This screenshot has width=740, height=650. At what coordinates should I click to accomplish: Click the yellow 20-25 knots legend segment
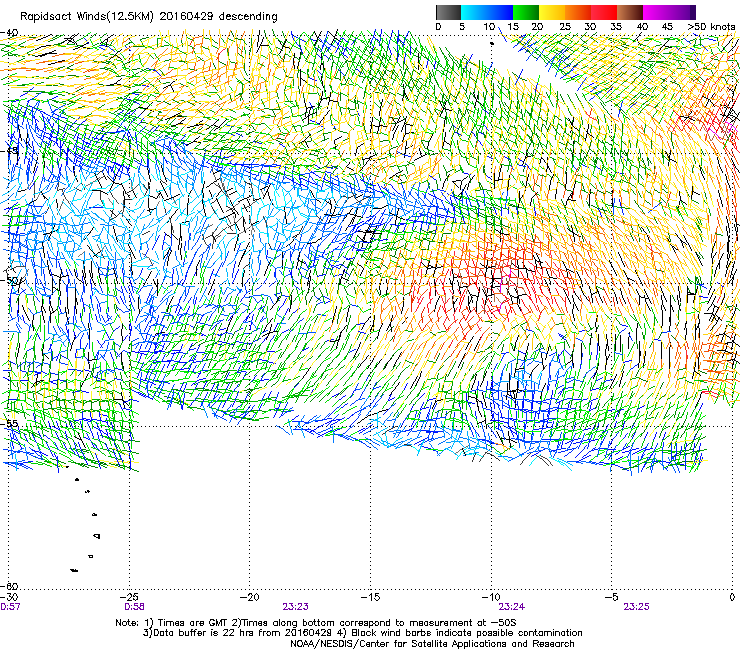(x=552, y=12)
